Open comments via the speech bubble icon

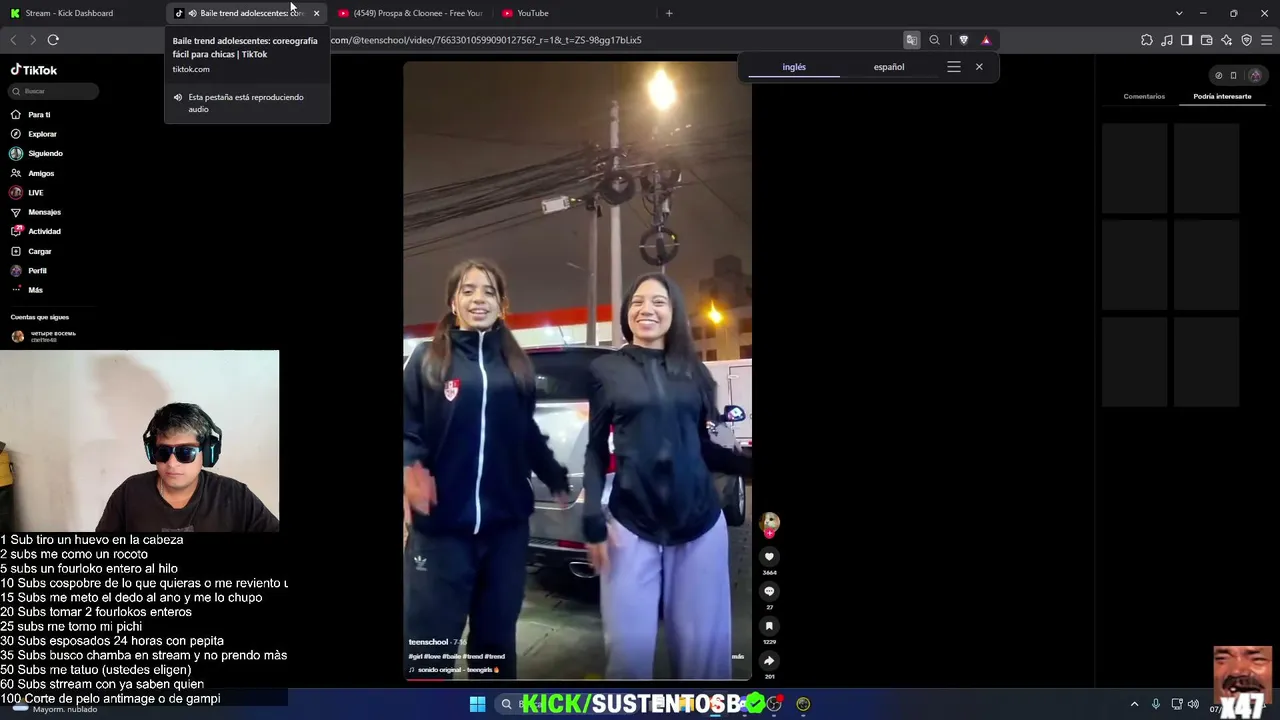click(x=769, y=591)
